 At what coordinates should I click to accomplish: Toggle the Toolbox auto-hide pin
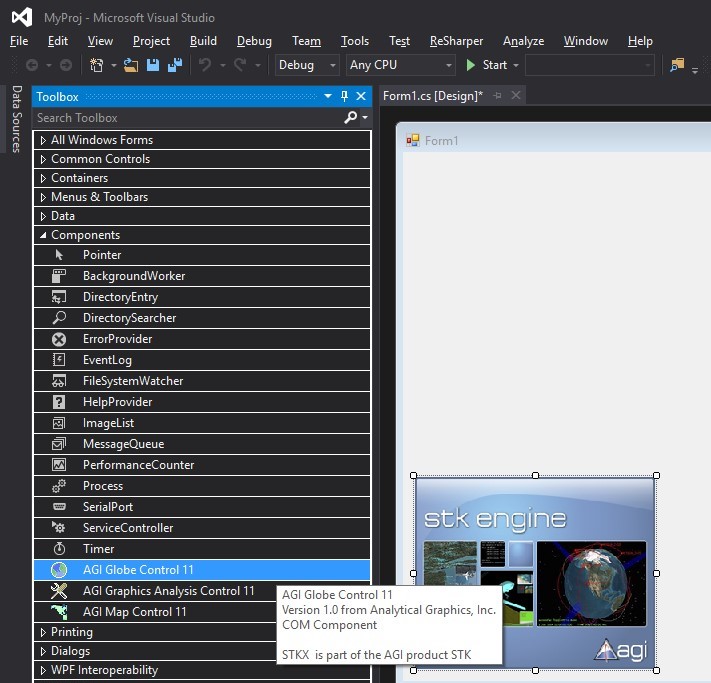344,96
